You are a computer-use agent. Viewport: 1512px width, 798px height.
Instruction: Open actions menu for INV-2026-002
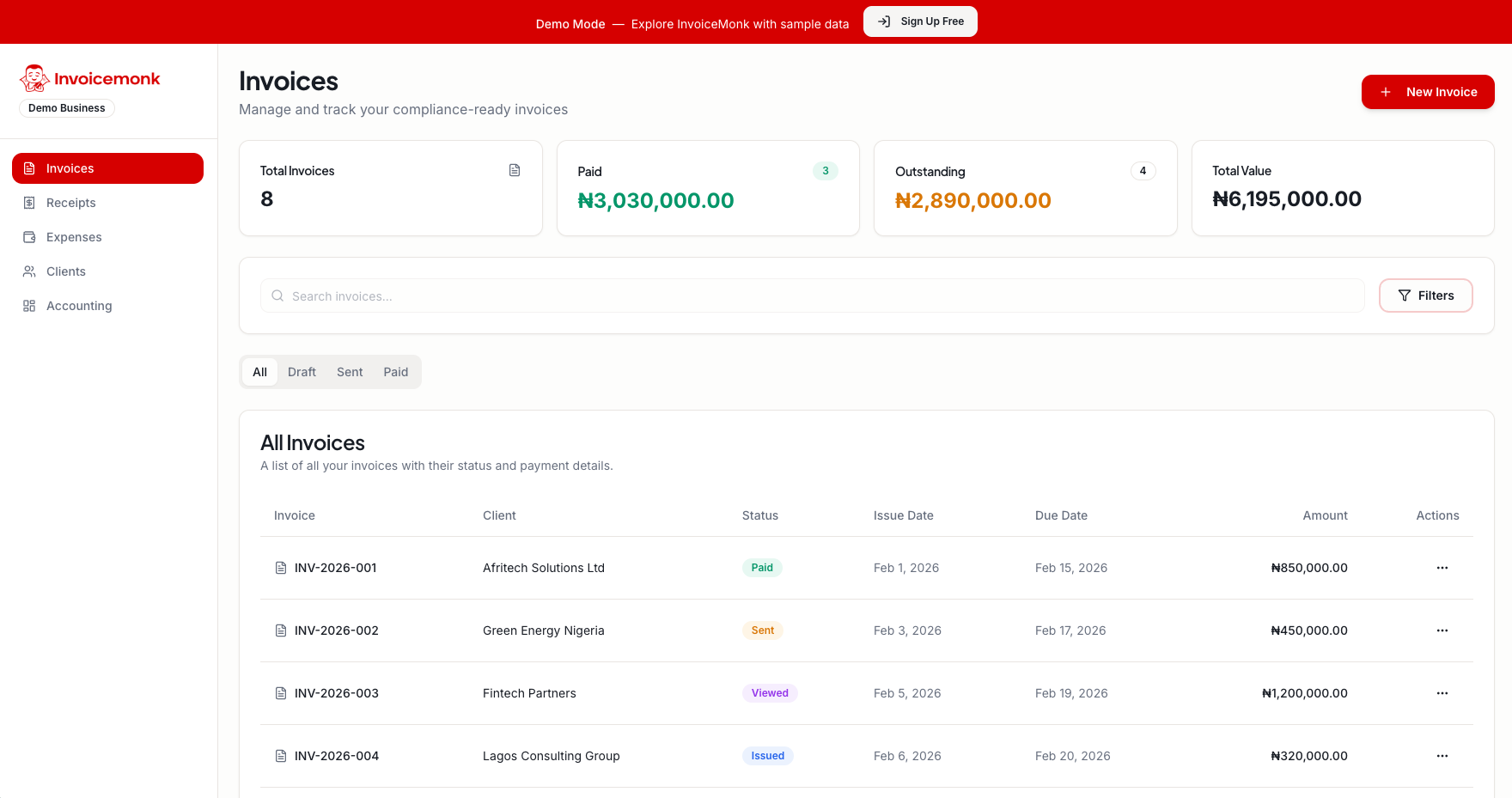point(1442,630)
